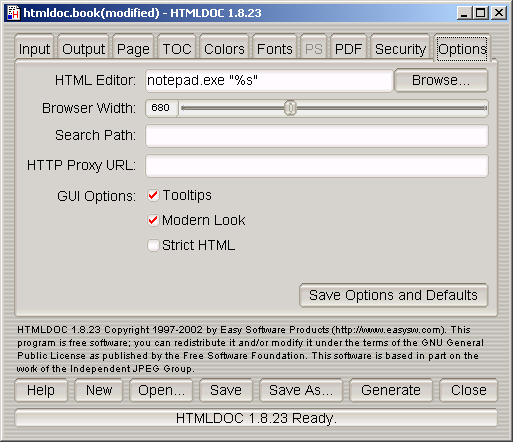
Task: Focus the HTTP Proxy URL field
Action: (317, 166)
